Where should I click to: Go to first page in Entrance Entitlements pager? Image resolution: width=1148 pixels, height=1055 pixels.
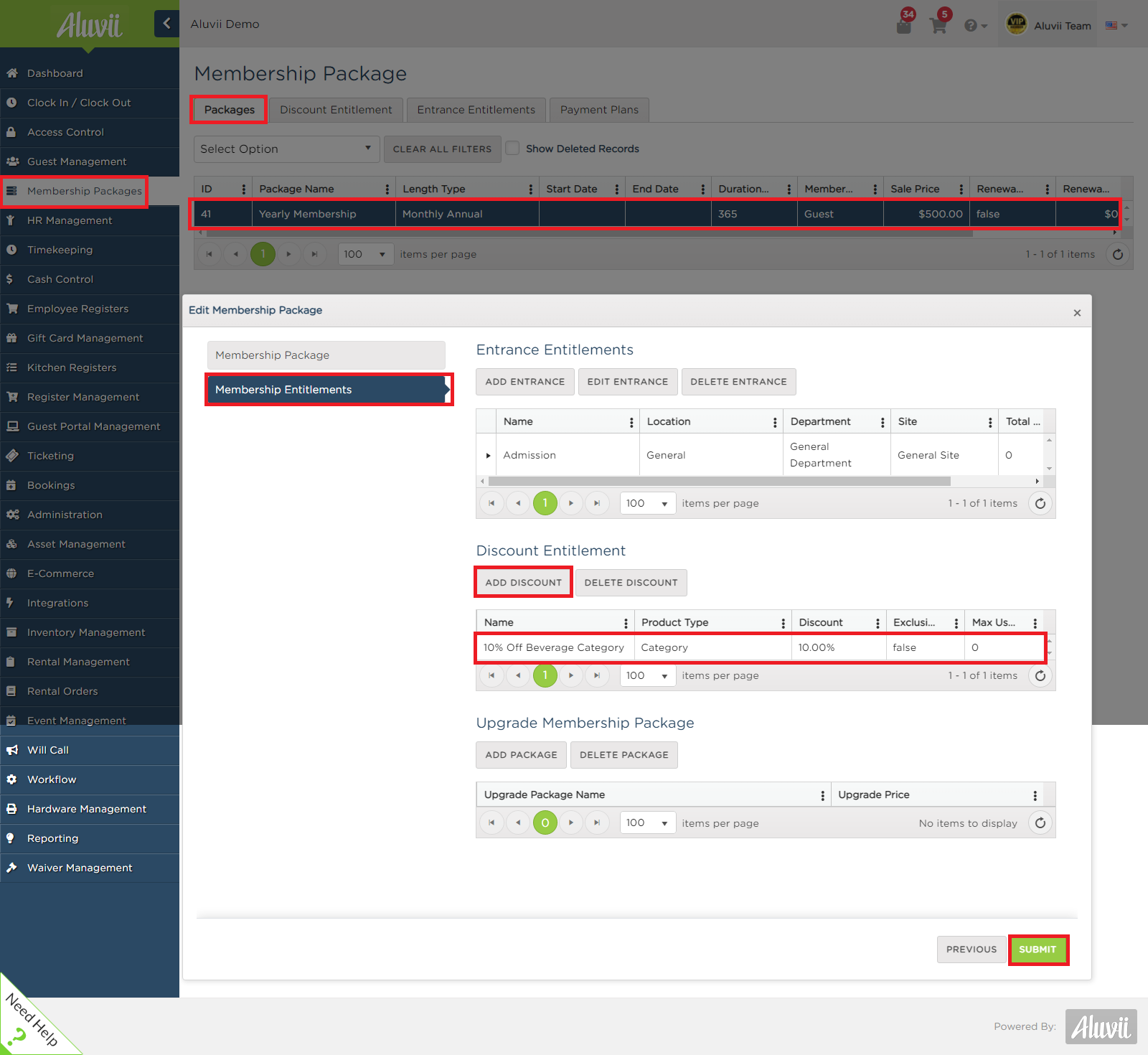[491, 503]
